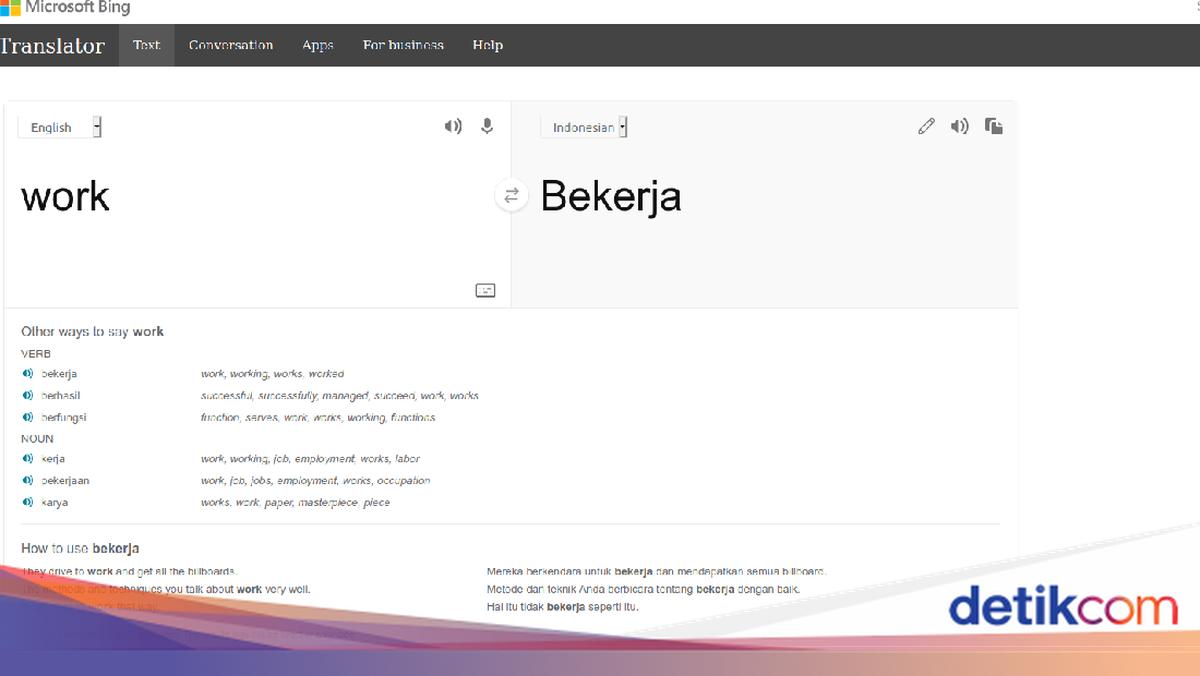The image size is (1200, 676).
Task: Play pronunciation of pekerjaan
Action: pos(28,481)
